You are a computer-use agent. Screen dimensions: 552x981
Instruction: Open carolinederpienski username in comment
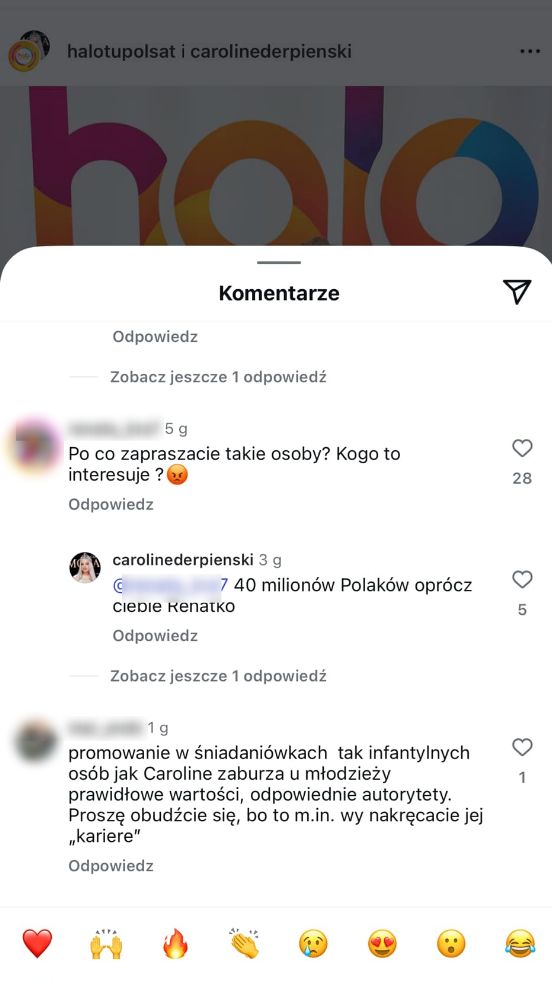[183, 559]
